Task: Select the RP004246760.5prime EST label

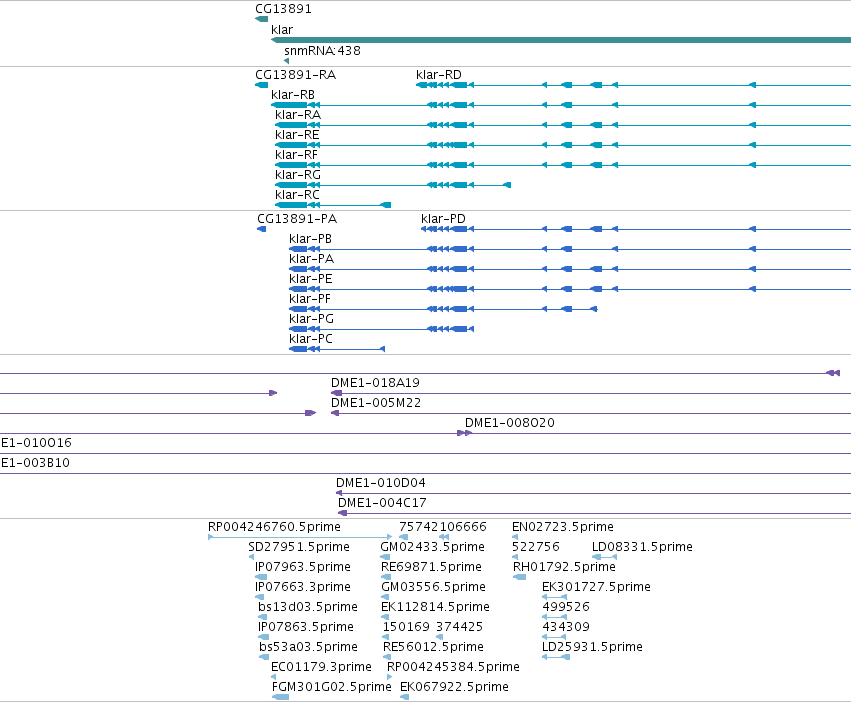Action: 274,527
